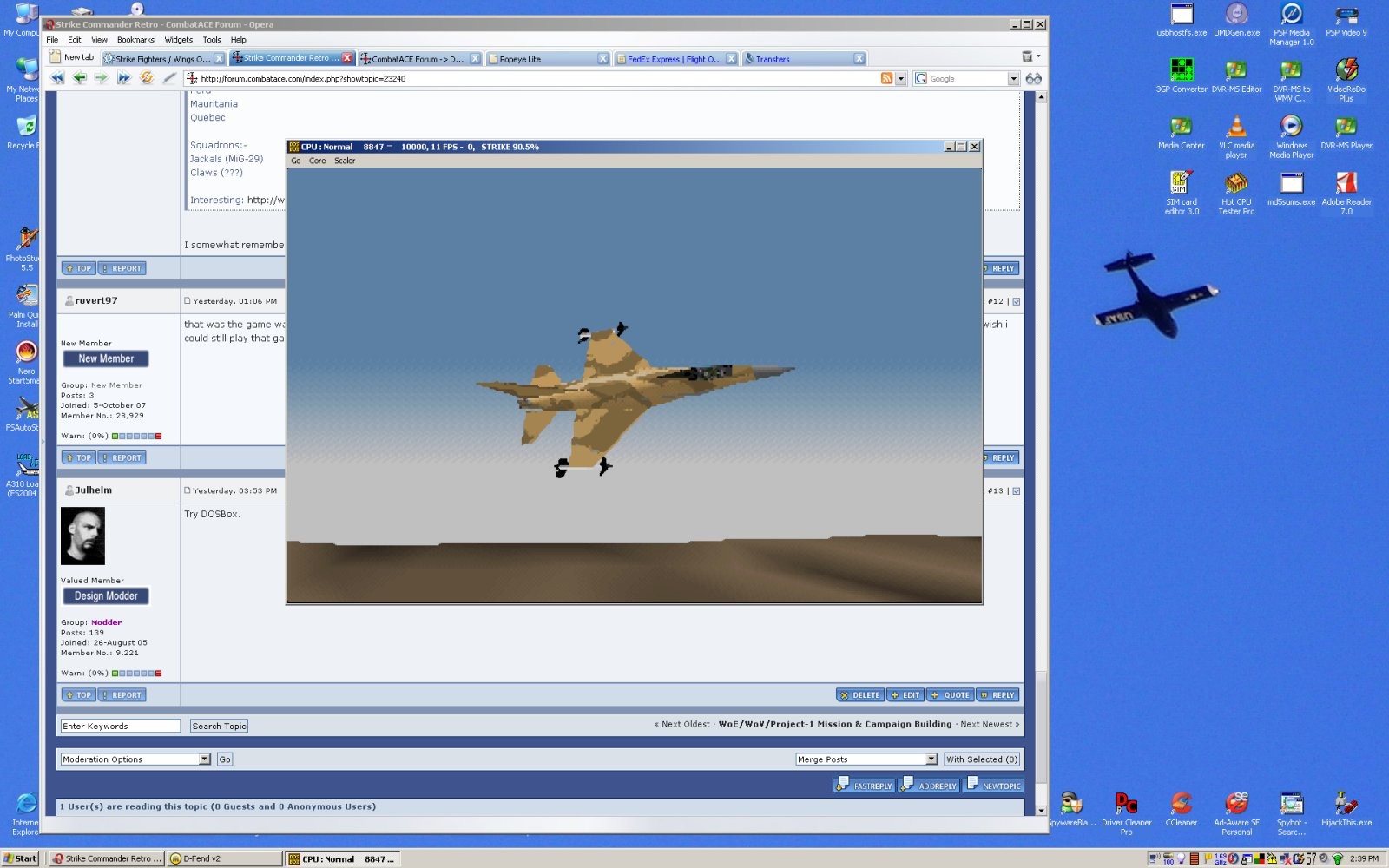Click the FASTREPLY button
This screenshot has height=868, width=1389.
[865, 786]
